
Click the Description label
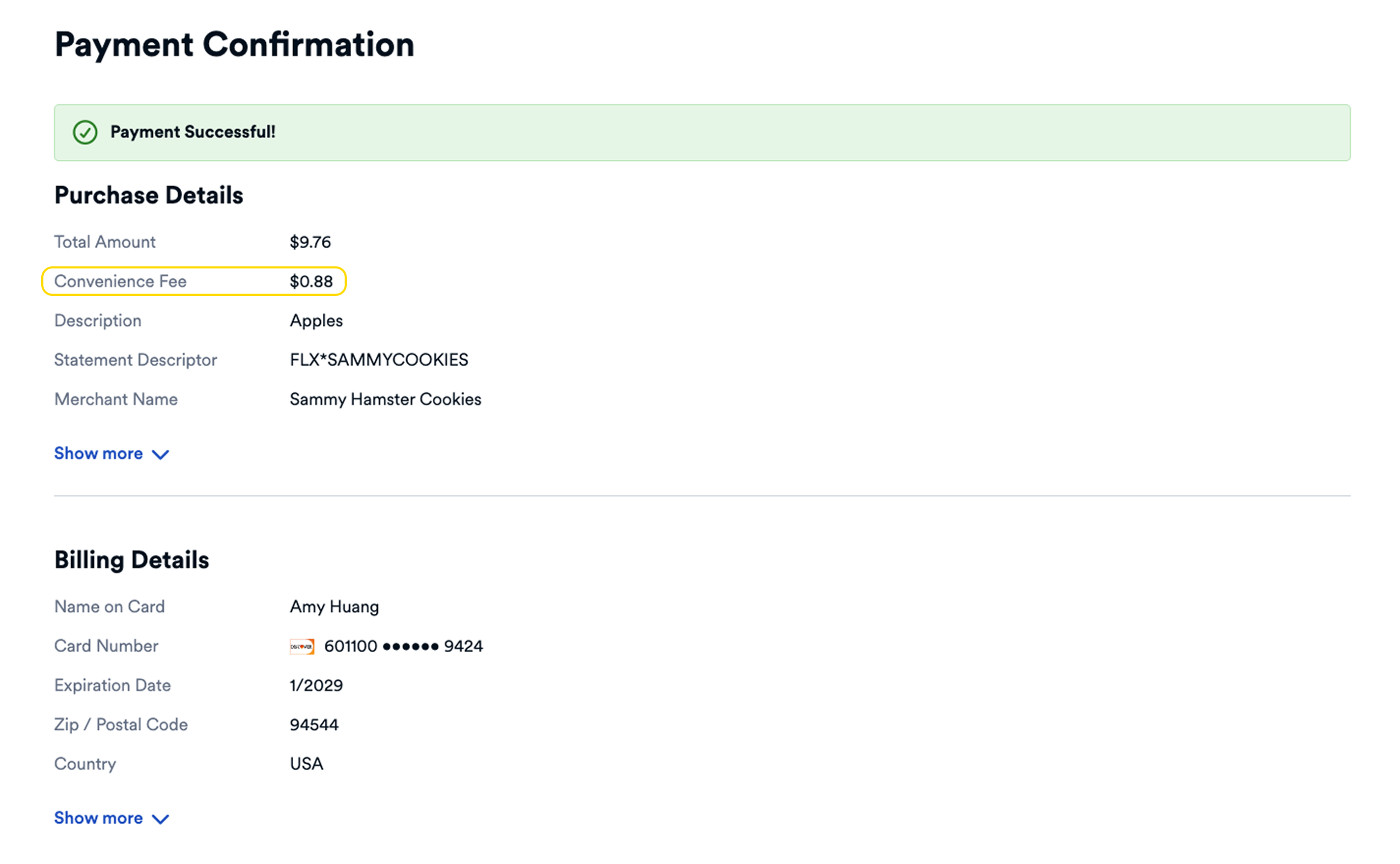(x=98, y=320)
